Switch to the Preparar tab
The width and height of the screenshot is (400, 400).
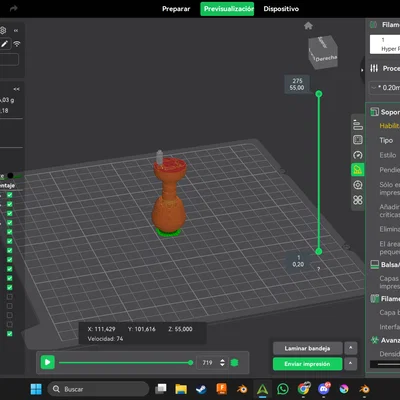pyautogui.click(x=176, y=9)
